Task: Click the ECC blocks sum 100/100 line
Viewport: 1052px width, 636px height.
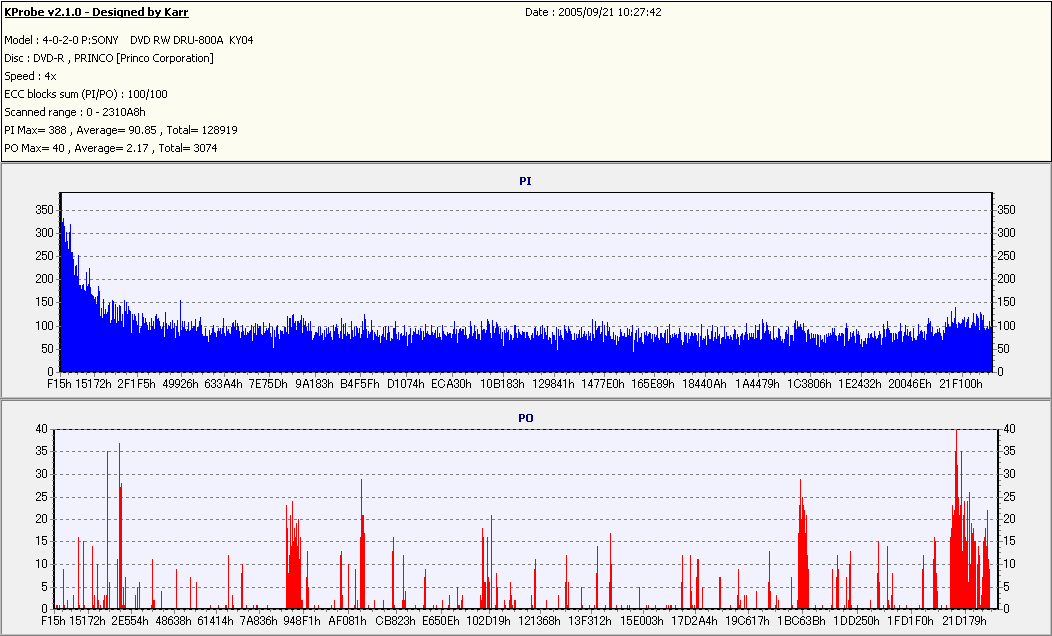Action: pyautogui.click(x=86, y=94)
